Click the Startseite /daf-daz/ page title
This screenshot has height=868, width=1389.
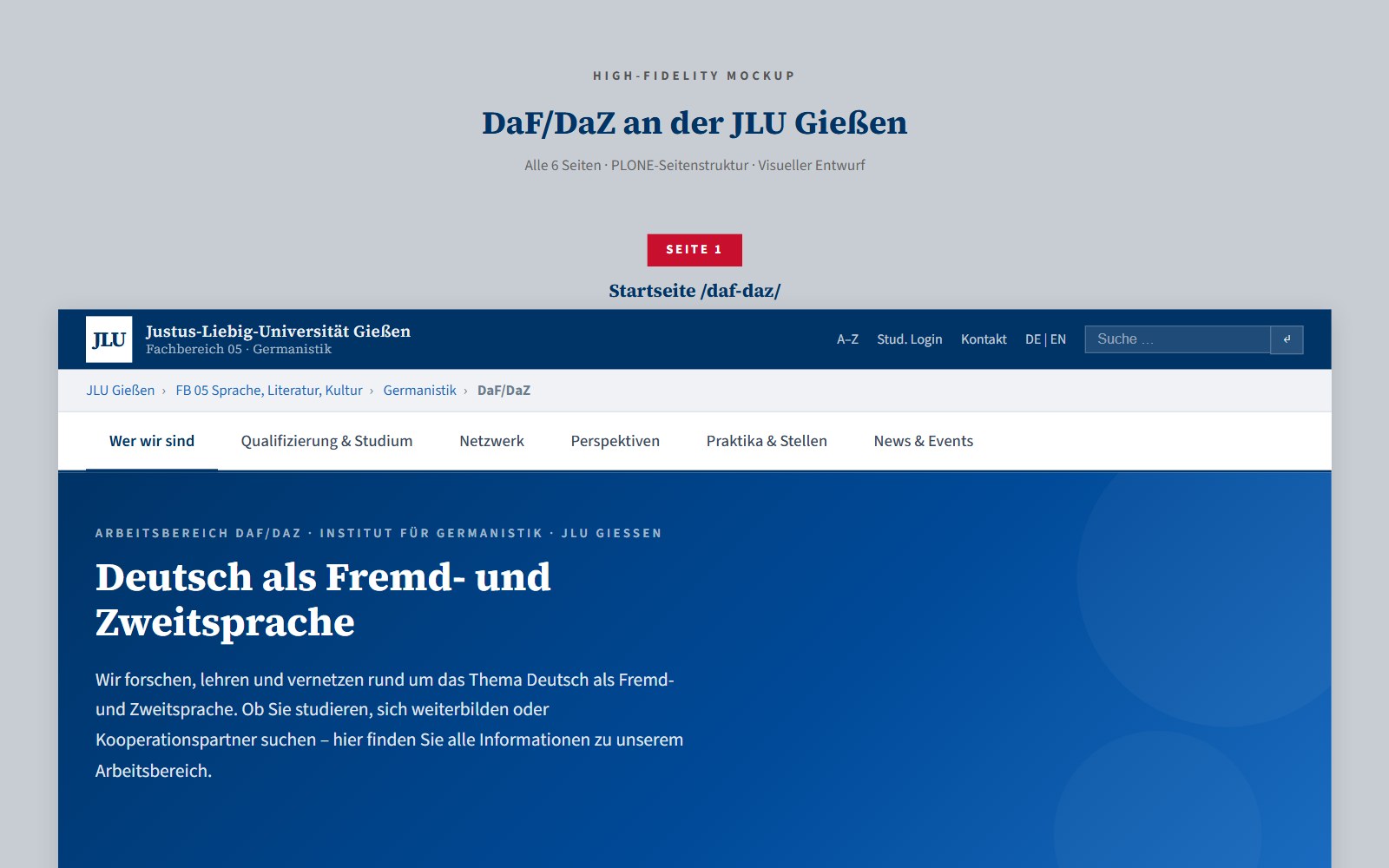click(694, 291)
